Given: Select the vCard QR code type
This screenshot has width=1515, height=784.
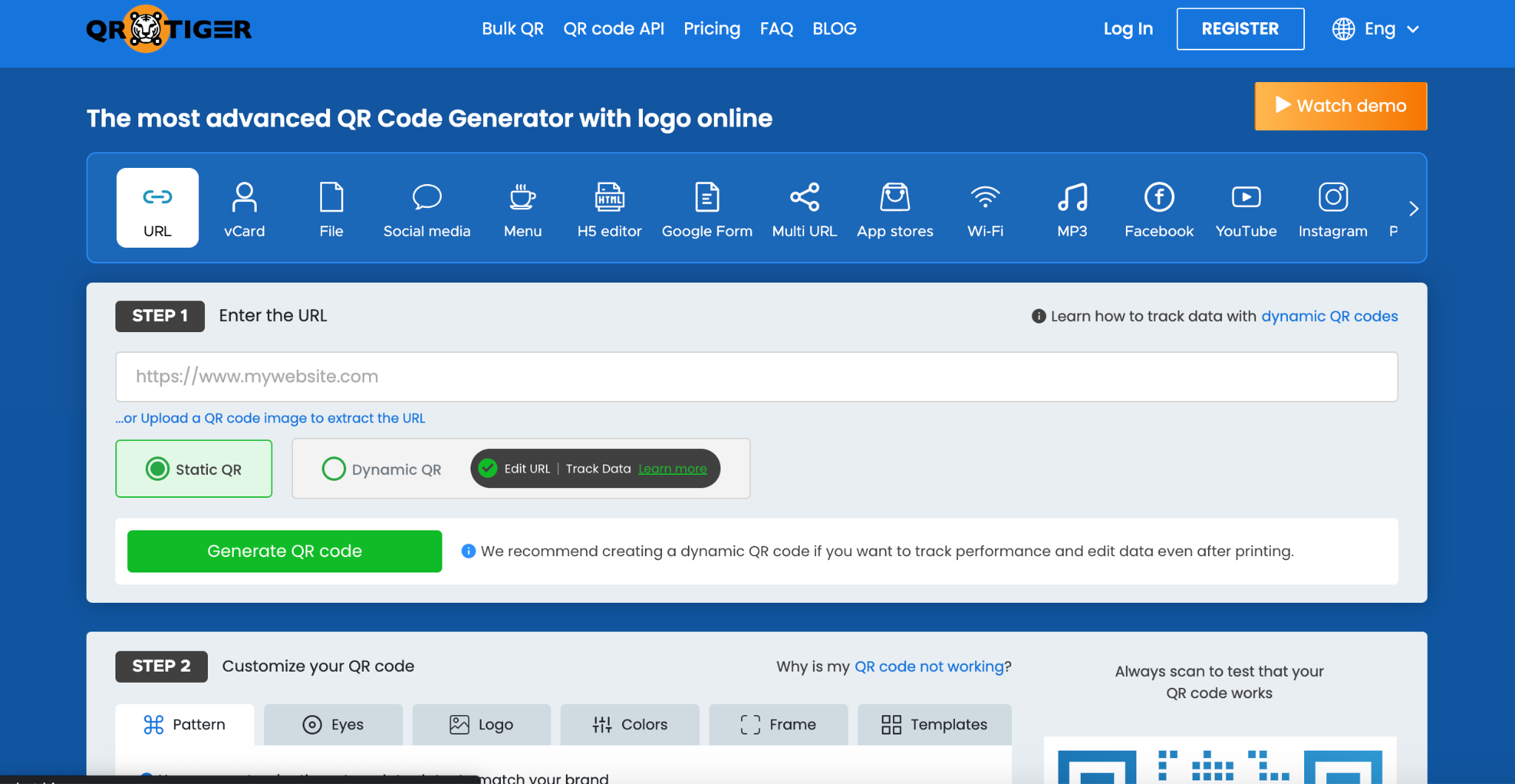Looking at the screenshot, I should pos(244,208).
